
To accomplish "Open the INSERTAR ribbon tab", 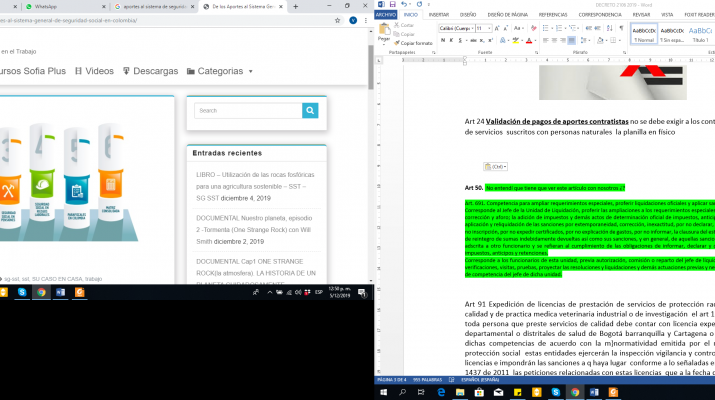I will [438, 15].
